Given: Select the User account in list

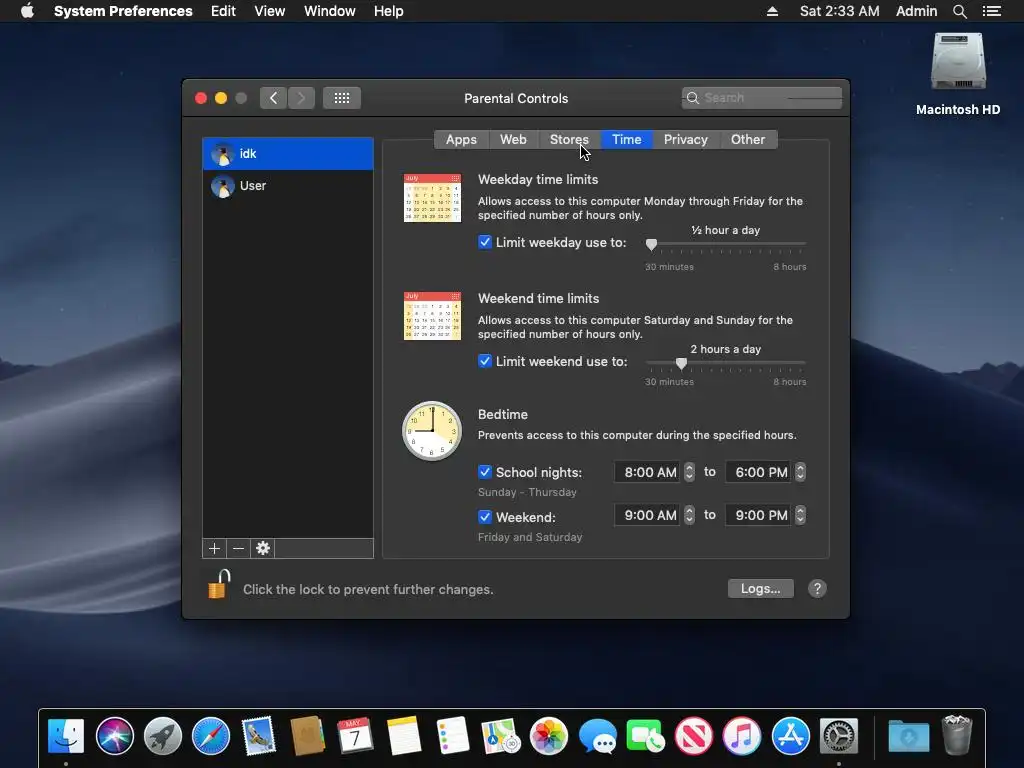Looking at the screenshot, I should [x=288, y=185].
